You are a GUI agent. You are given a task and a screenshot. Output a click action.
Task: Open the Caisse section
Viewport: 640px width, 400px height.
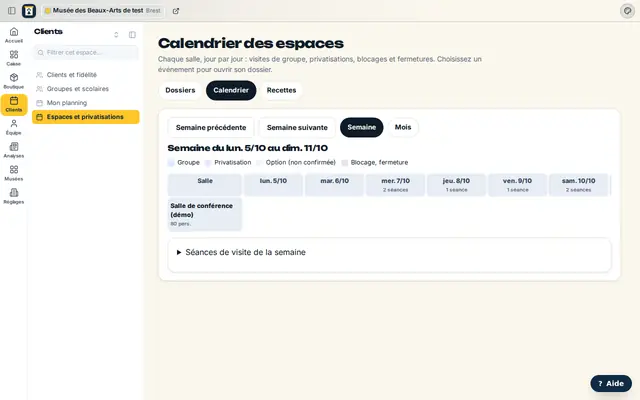pyautogui.click(x=14, y=58)
